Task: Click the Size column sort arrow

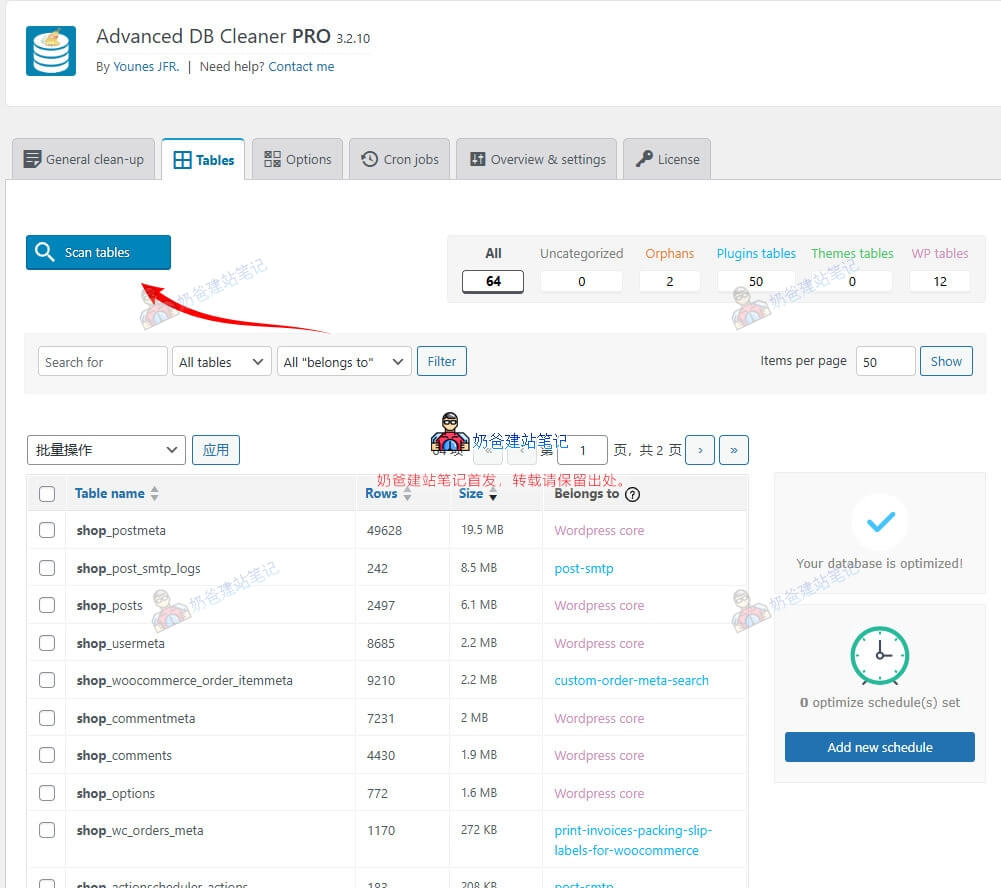Action: click(493, 494)
